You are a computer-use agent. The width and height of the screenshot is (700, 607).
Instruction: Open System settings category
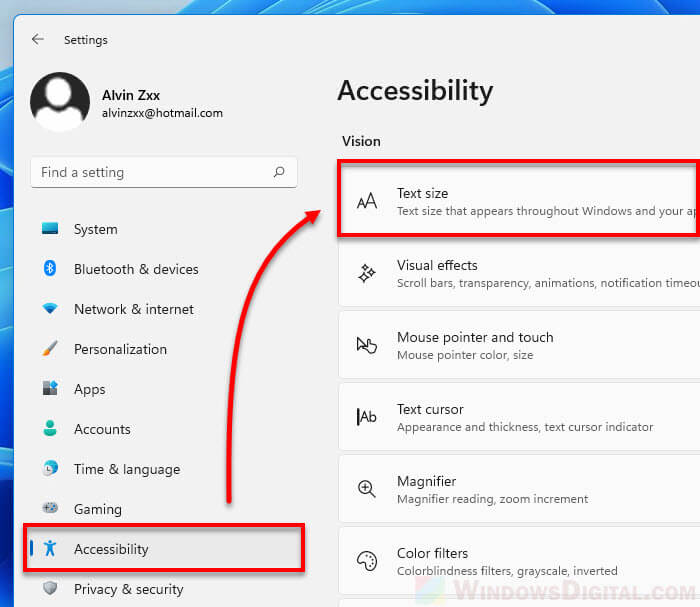click(164, 229)
